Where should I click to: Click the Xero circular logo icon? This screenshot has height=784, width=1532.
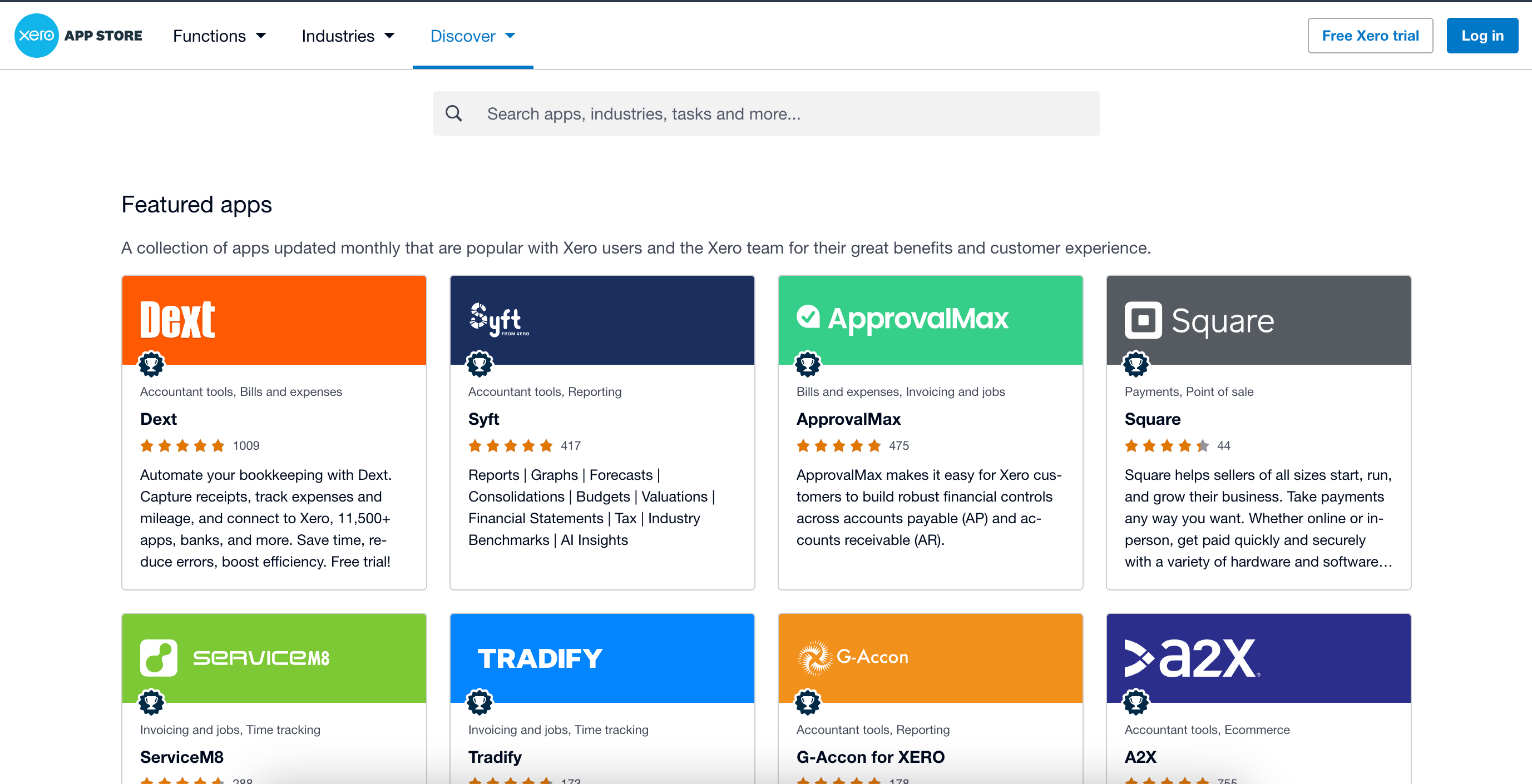pyautogui.click(x=36, y=36)
